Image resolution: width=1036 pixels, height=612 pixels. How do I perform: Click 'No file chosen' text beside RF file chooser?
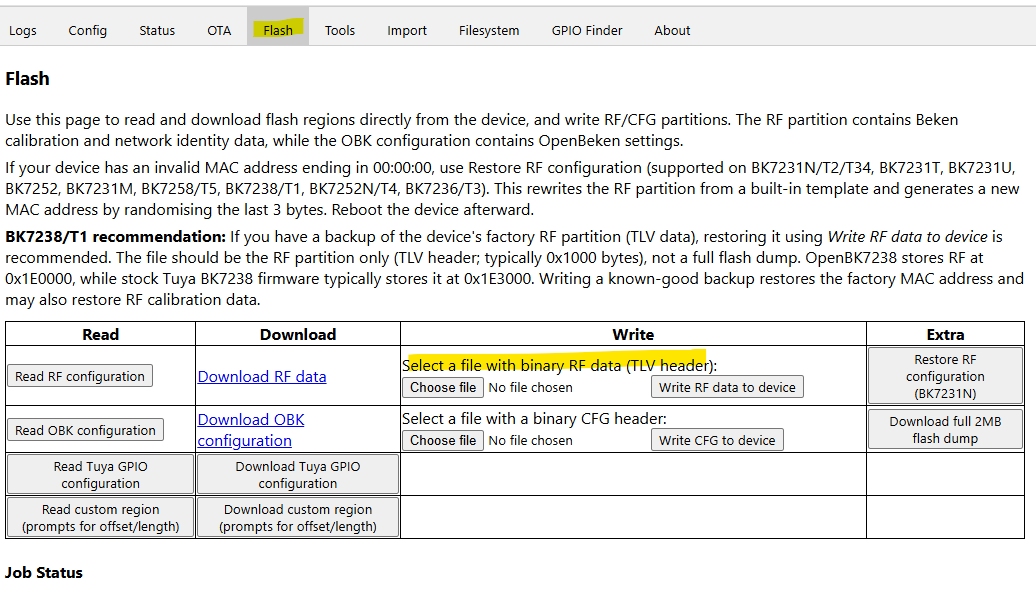[x=531, y=387]
